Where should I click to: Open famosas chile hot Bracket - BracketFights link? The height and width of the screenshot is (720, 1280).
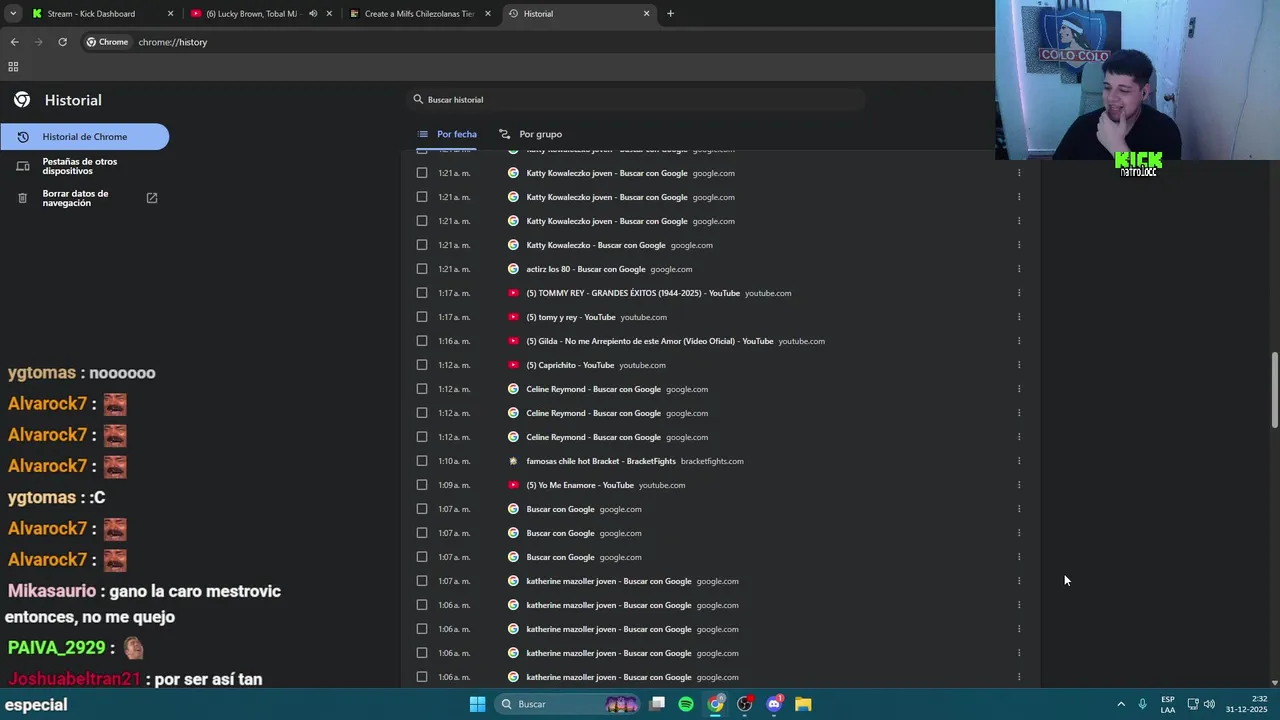coord(601,461)
